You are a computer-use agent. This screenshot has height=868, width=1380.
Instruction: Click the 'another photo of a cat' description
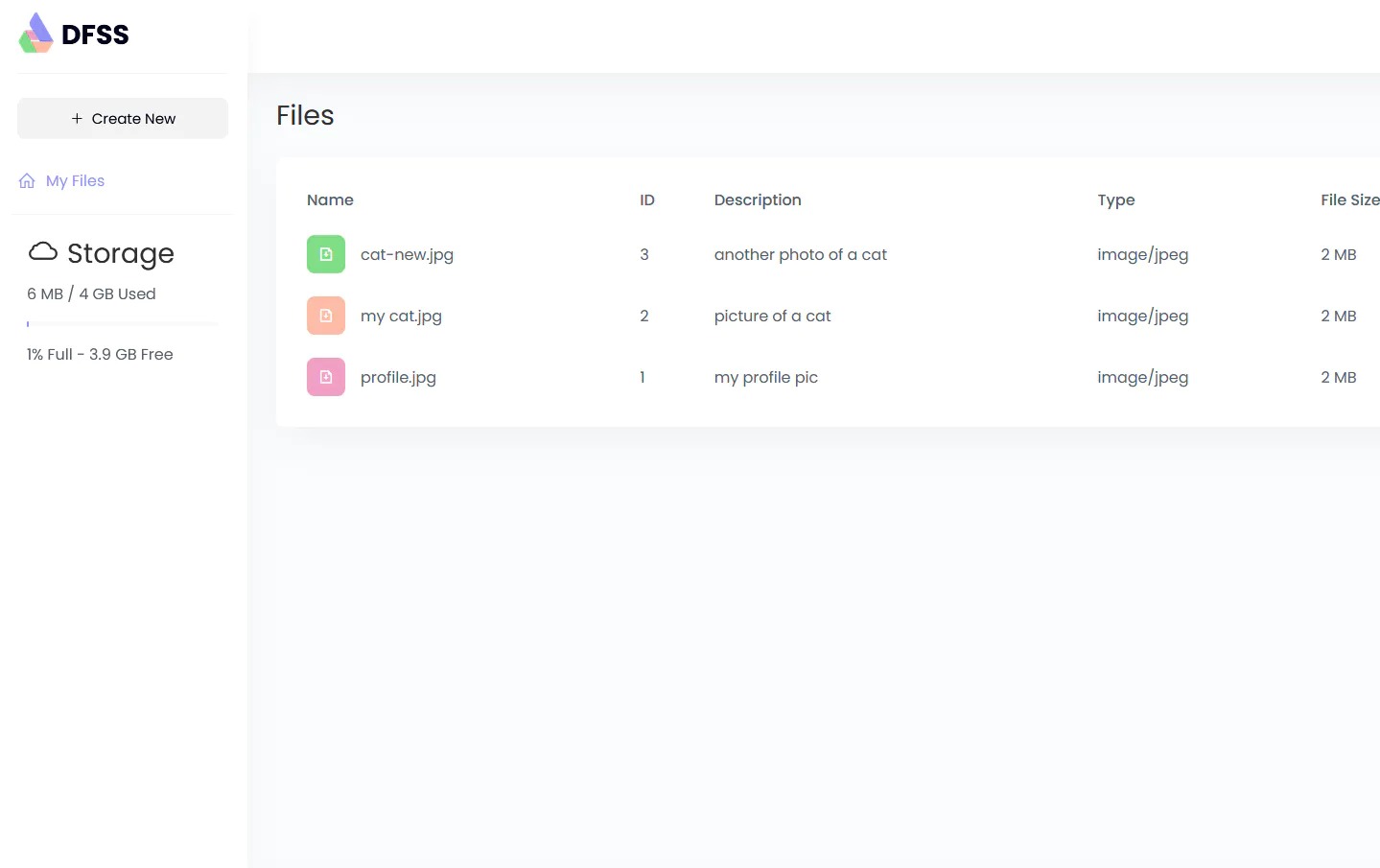[801, 254]
